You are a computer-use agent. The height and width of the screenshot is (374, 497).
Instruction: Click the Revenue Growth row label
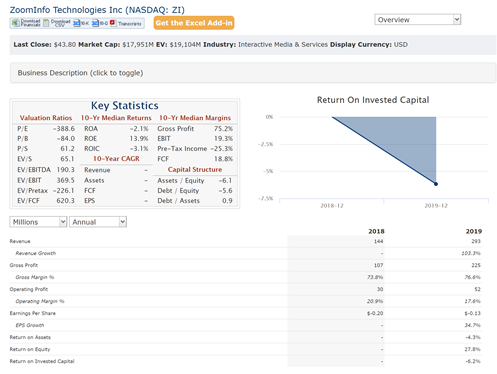point(36,253)
